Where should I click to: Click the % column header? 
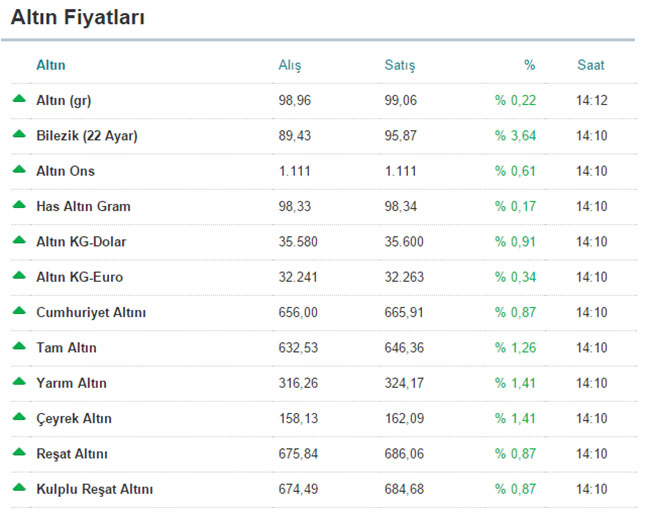coord(529,65)
